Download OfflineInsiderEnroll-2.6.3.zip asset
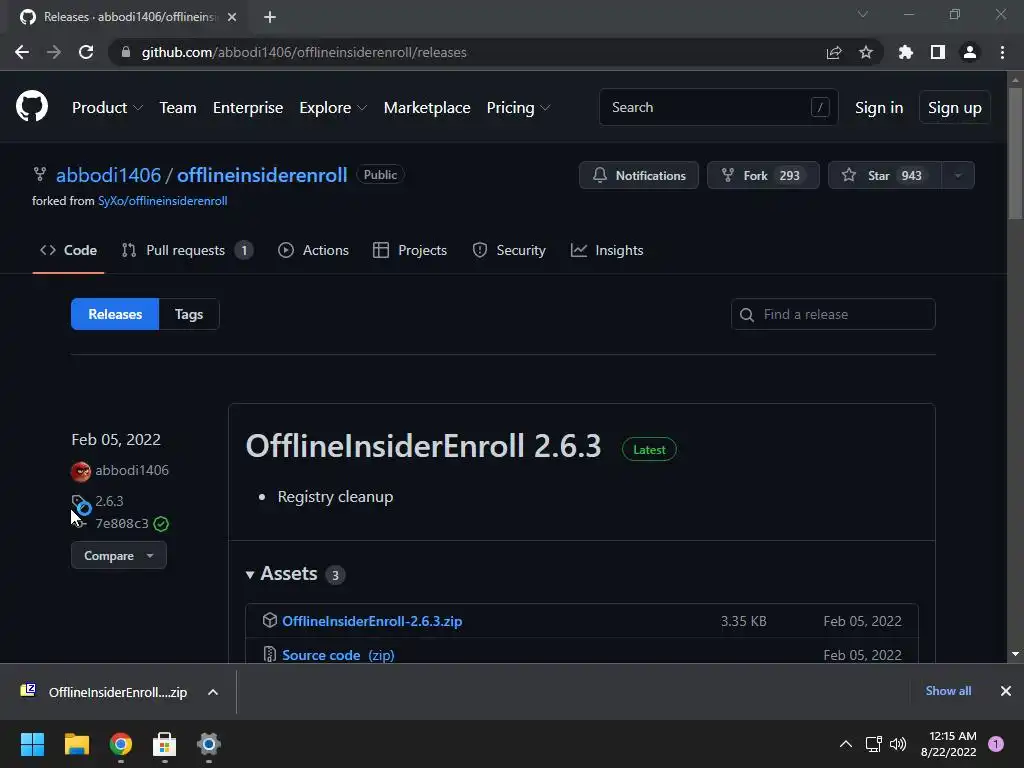Image resolution: width=1024 pixels, height=768 pixels. pos(372,621)
